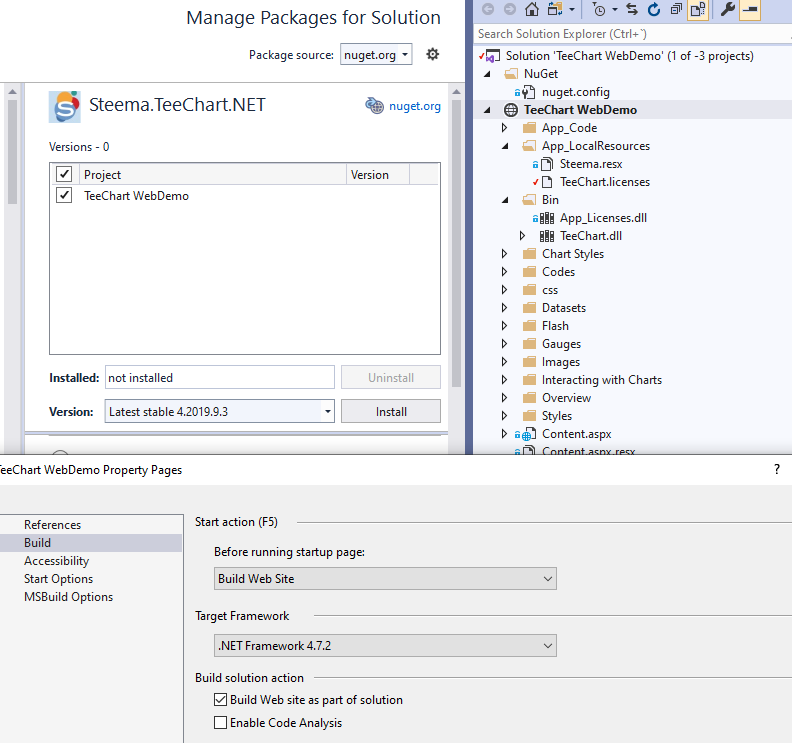Click the NuGet folder icon
The image size is (792, 743).
point(511,74)
